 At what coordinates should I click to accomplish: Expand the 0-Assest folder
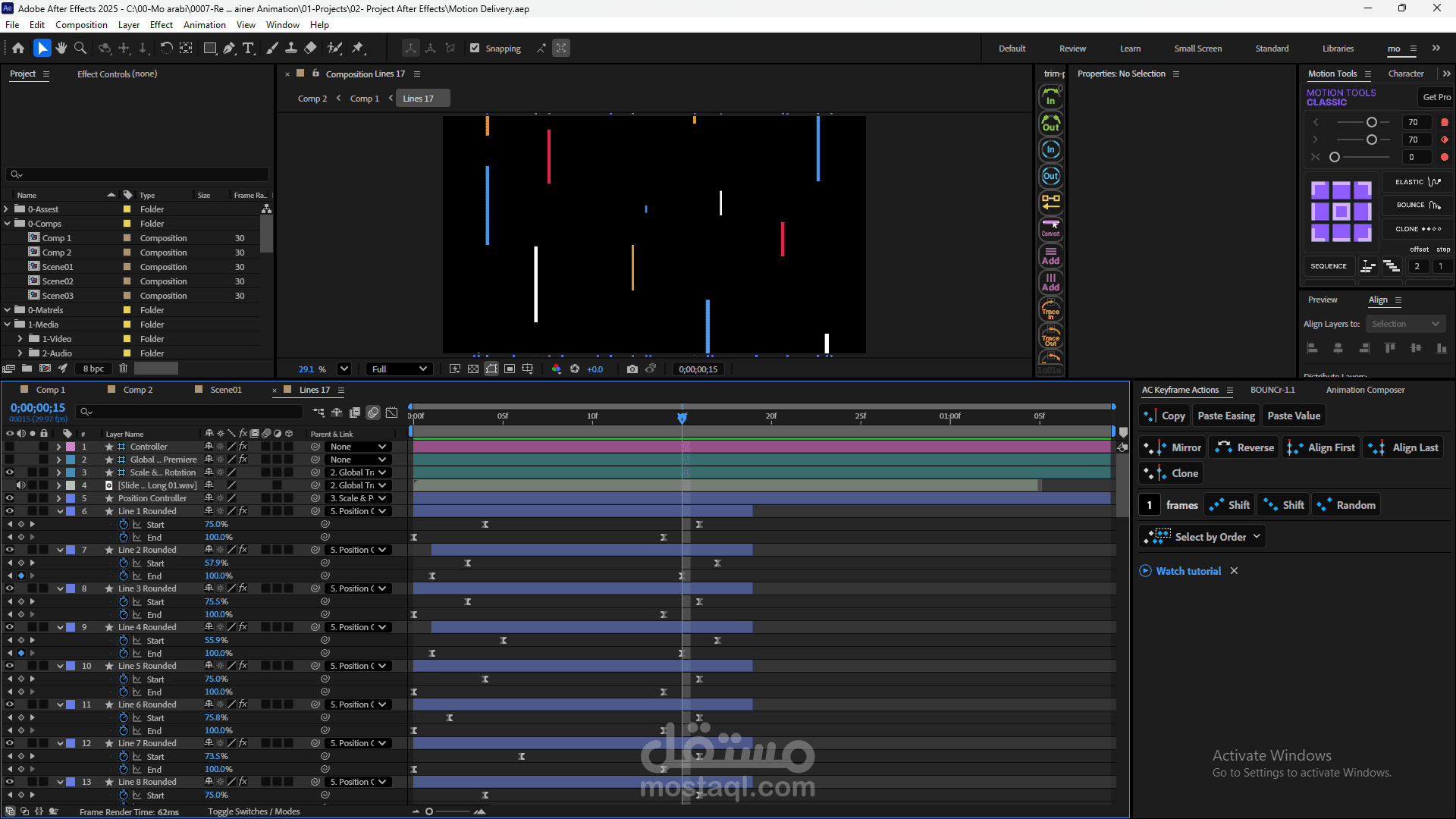pyautogui.click(x=7, y=209)
